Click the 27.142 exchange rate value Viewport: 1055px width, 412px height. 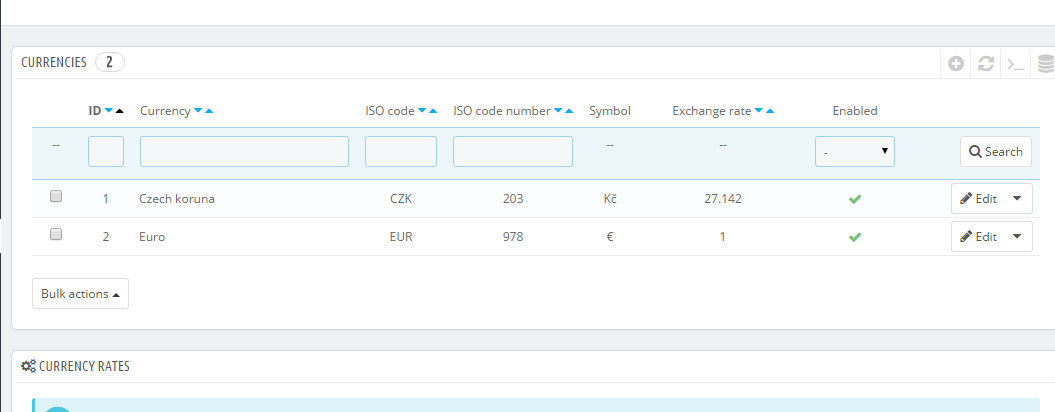click(723, 199)
